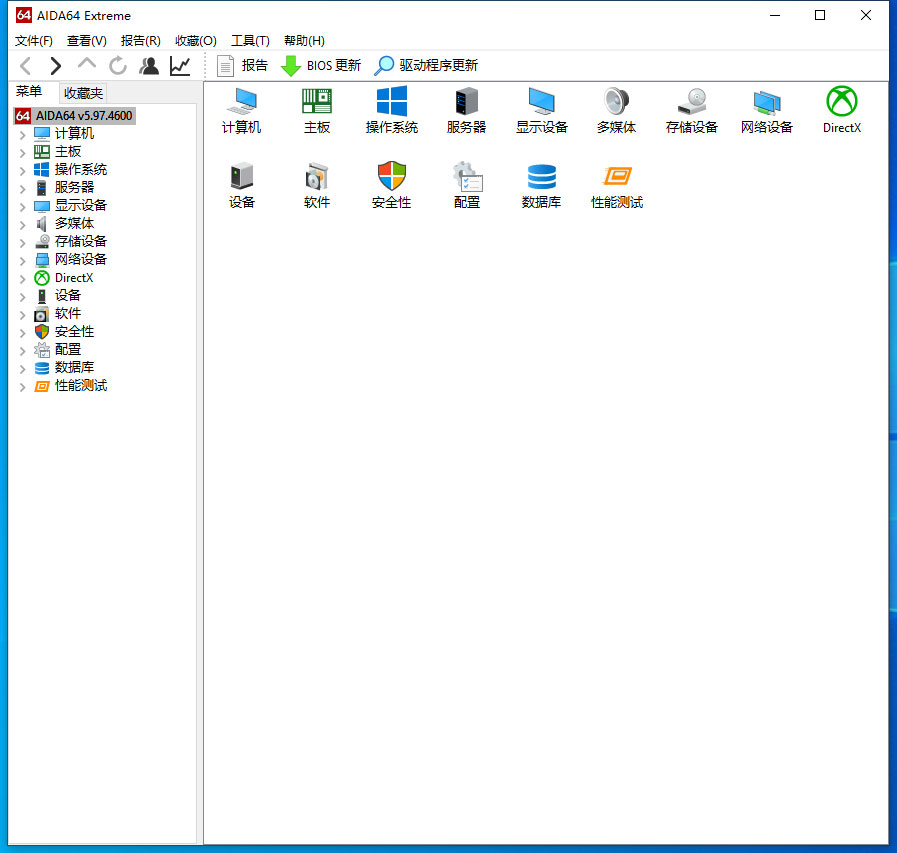897x853 pixels.
Task: Expand the 计算机 tree node
Action: pyautogui.click(x=23, y=134)
